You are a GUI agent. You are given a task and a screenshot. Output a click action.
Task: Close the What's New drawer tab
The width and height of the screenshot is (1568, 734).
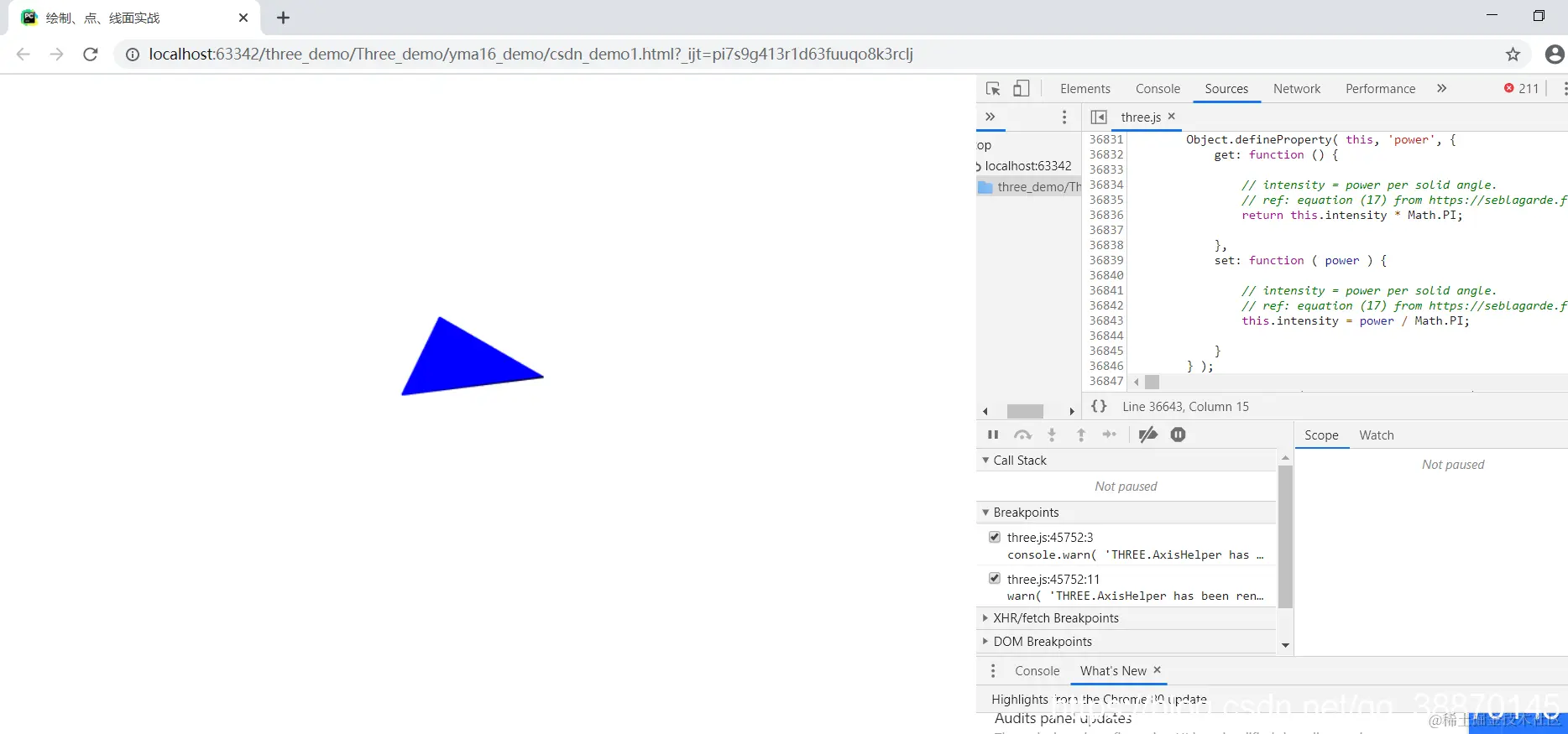tap(1158, 670)
